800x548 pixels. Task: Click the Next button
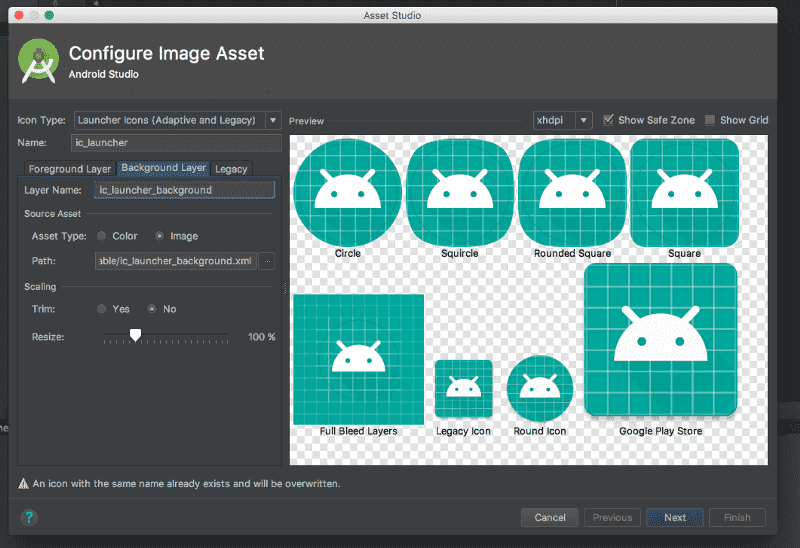point(675,517)
